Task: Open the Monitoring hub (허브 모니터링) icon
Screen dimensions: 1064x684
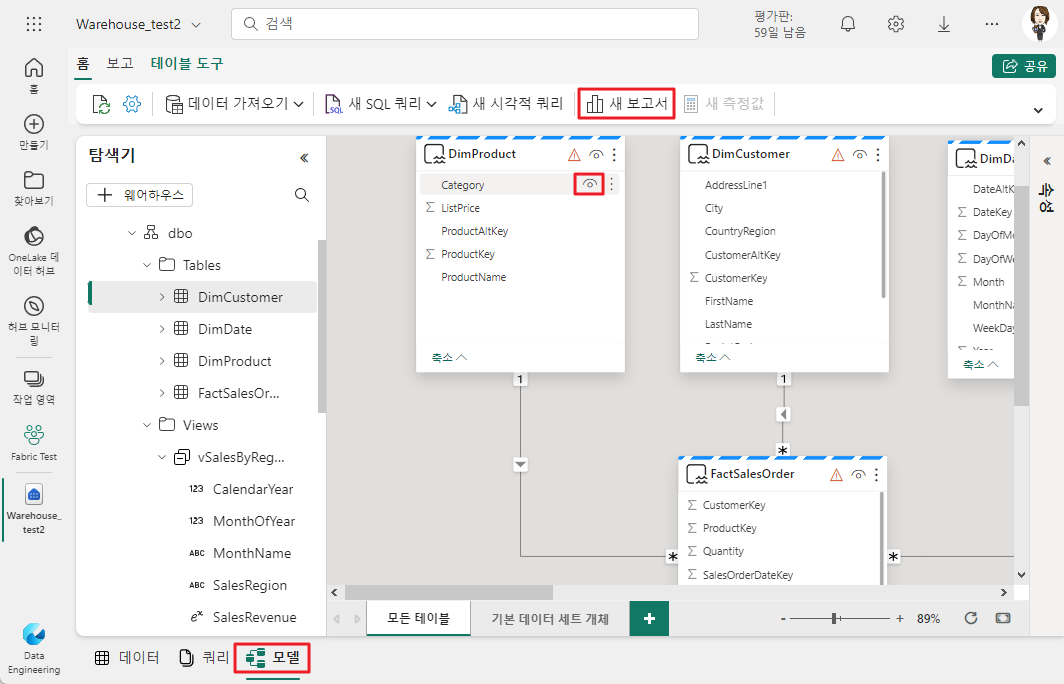Action: pos(34,320)
